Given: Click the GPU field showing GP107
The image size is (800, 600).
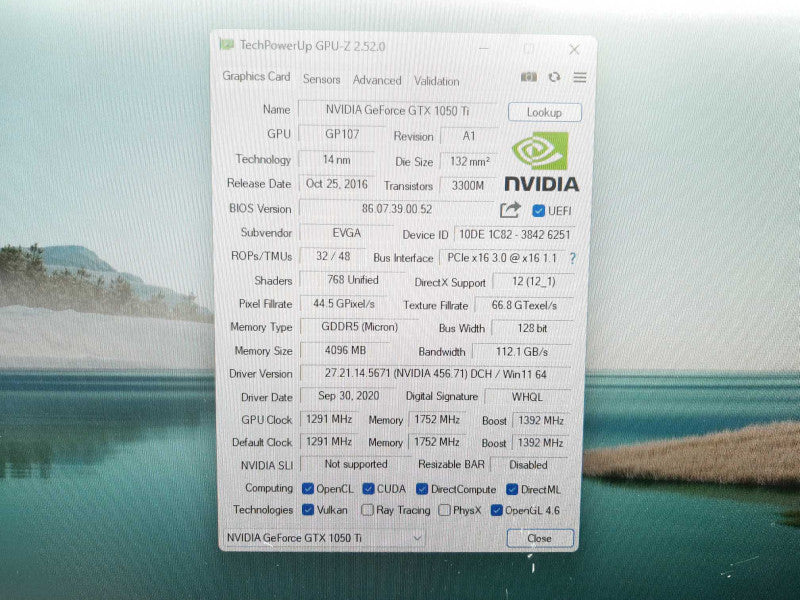Looking at the screenshot, I should pos(342,134).
